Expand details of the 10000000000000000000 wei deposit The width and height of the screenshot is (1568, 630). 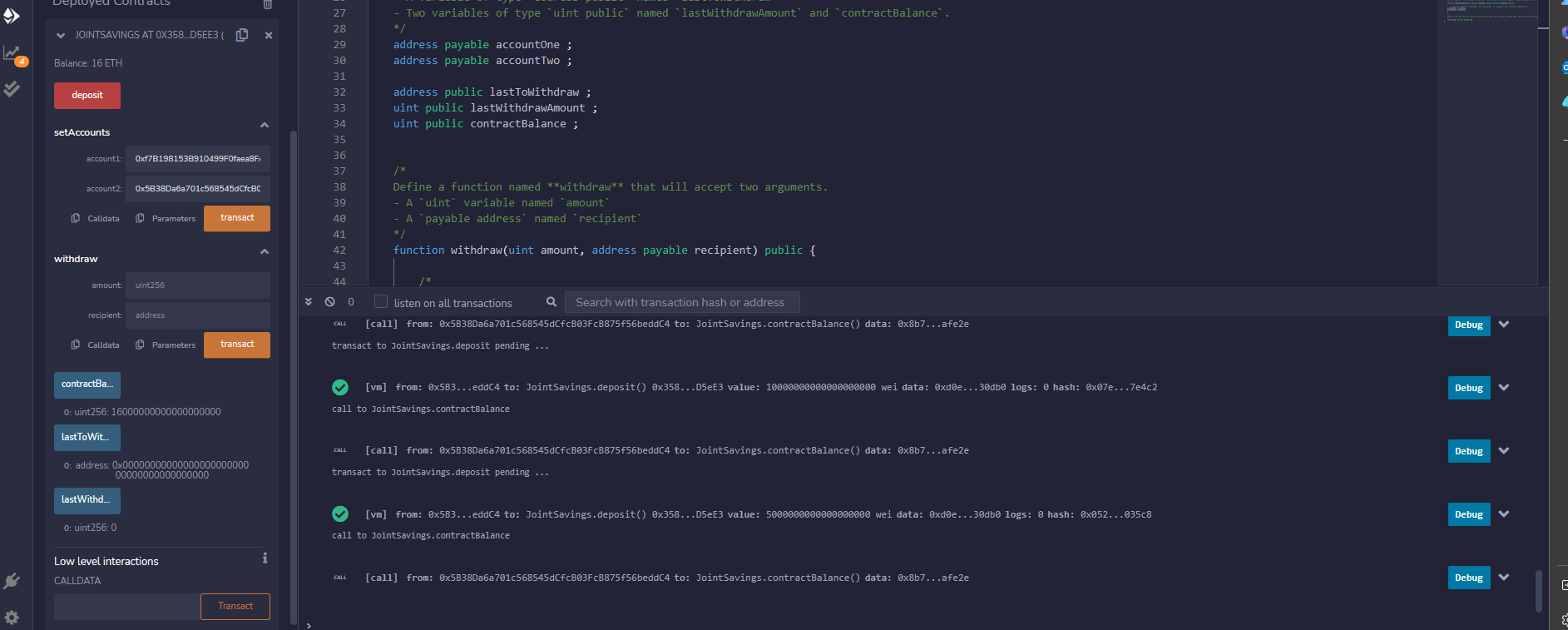click(x=1504, y=388)
